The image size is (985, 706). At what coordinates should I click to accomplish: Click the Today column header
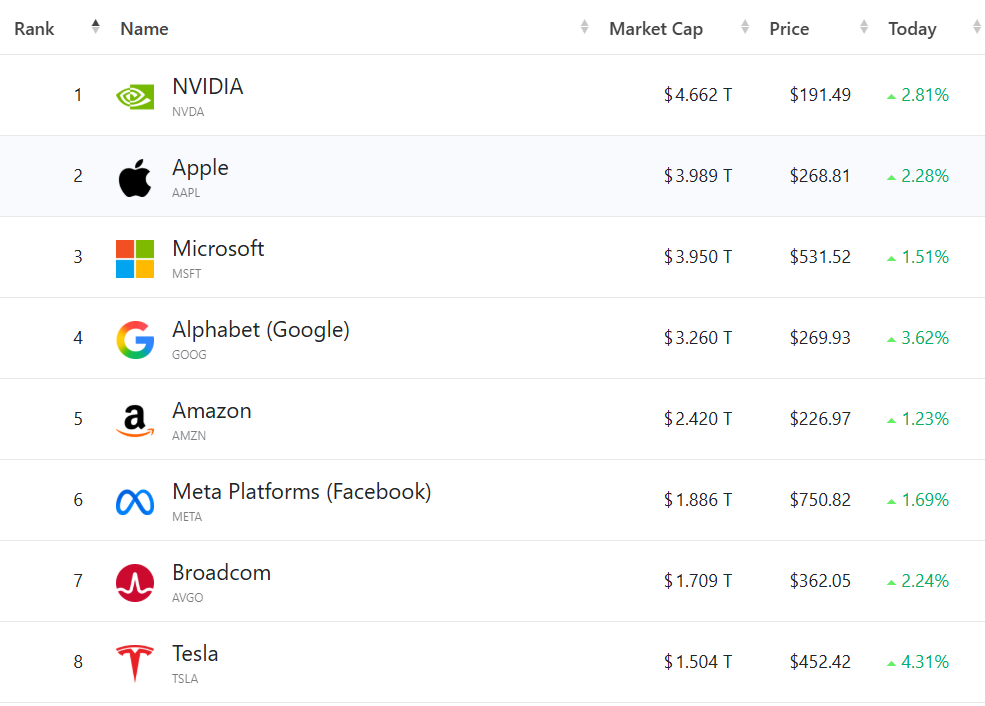tap(912, 29)
